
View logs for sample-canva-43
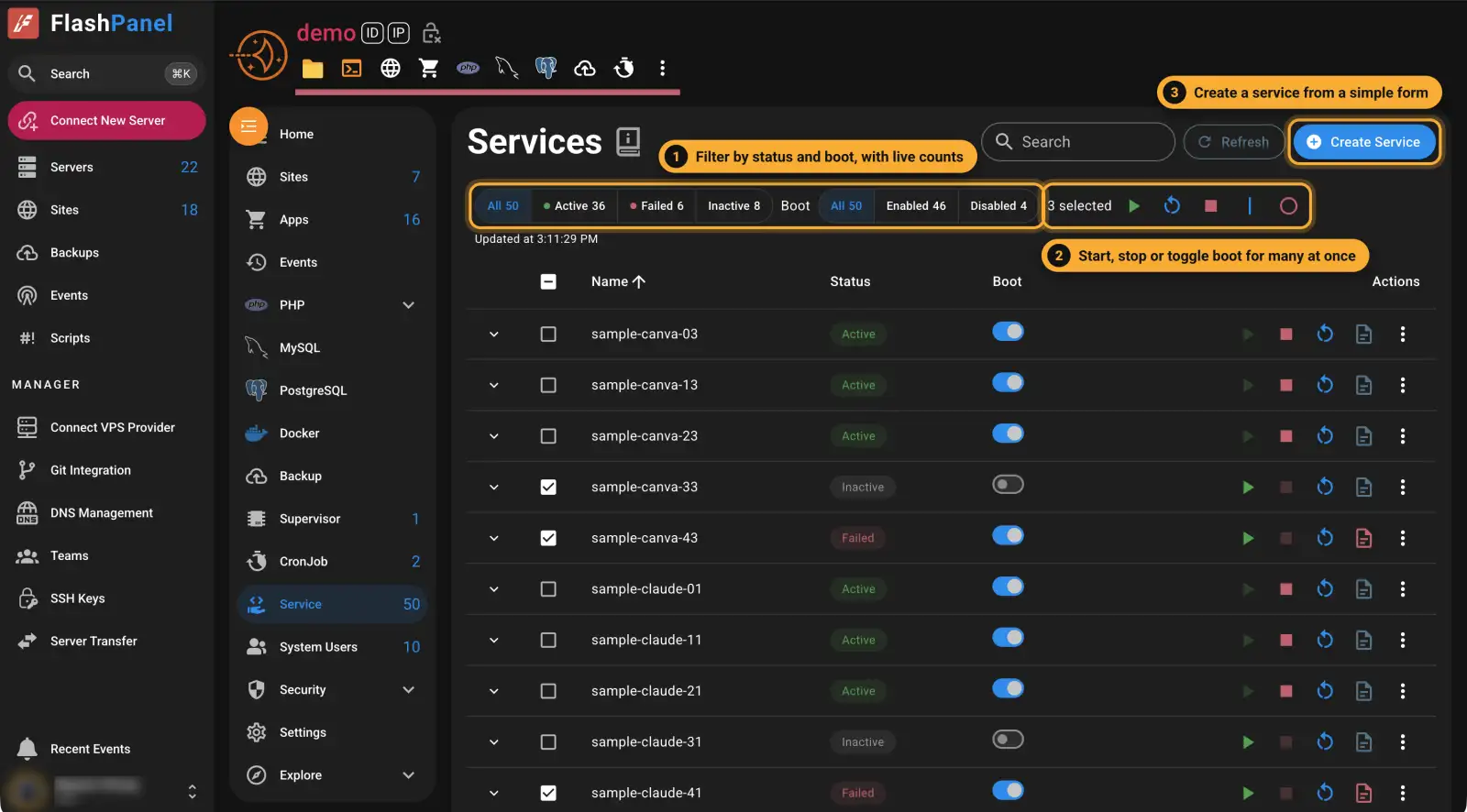click(1364, 538)
